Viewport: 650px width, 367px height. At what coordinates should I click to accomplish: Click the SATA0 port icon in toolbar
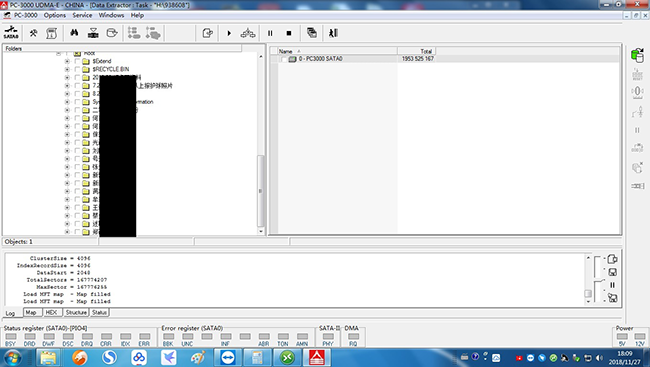(11, 32)
